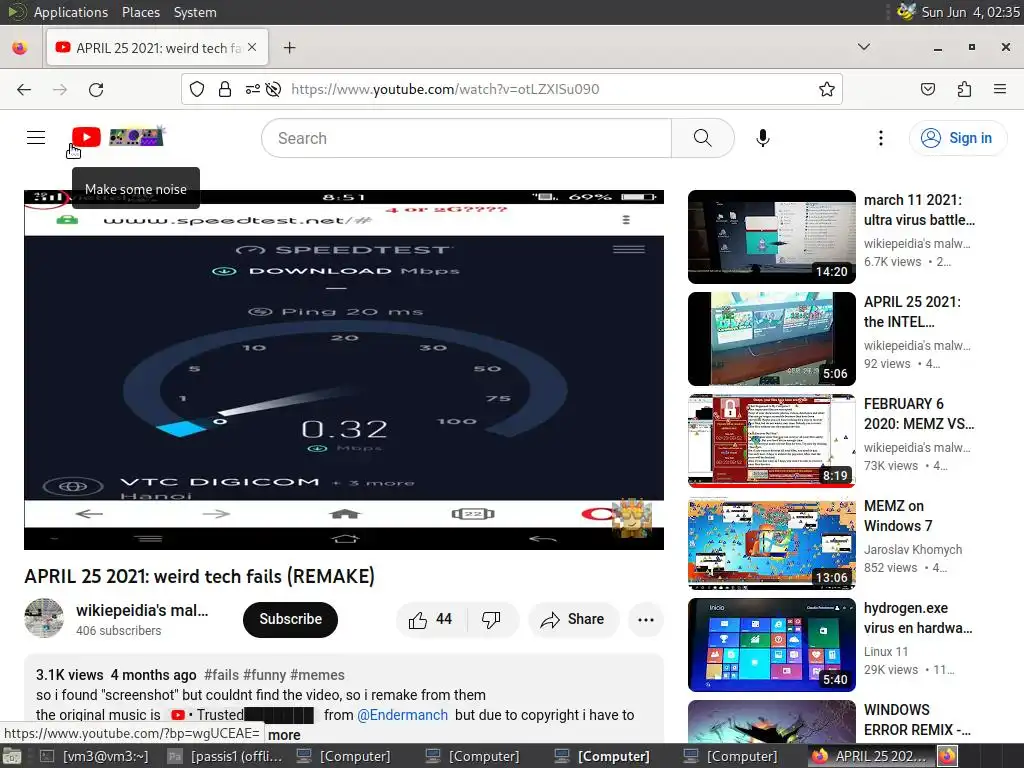Click the autoplay blocked icon in address bar

[x=274, y=89]
